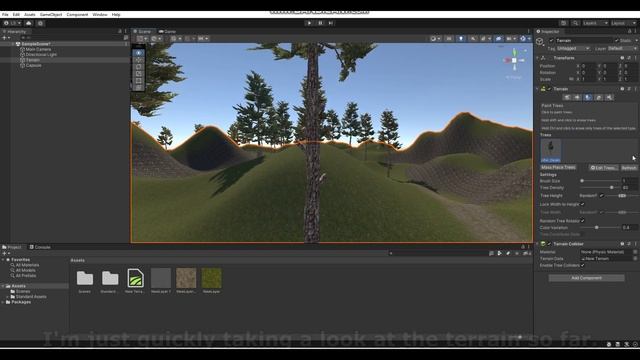Toggle the Terrain GameObject active checkbox
This screenshot has height=360, width=640.
pos(551,40)
